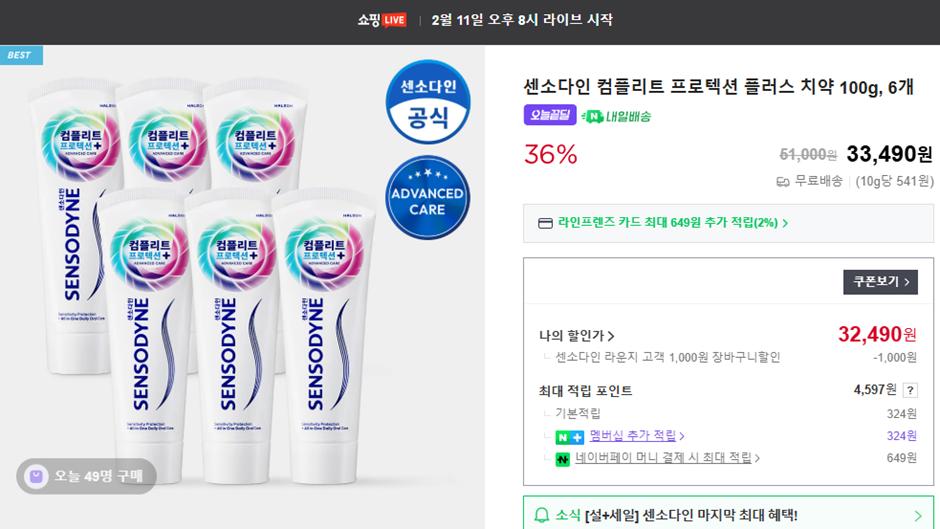Click the bell icon next to 소식
940x529 pixels.
click(541, 515)
